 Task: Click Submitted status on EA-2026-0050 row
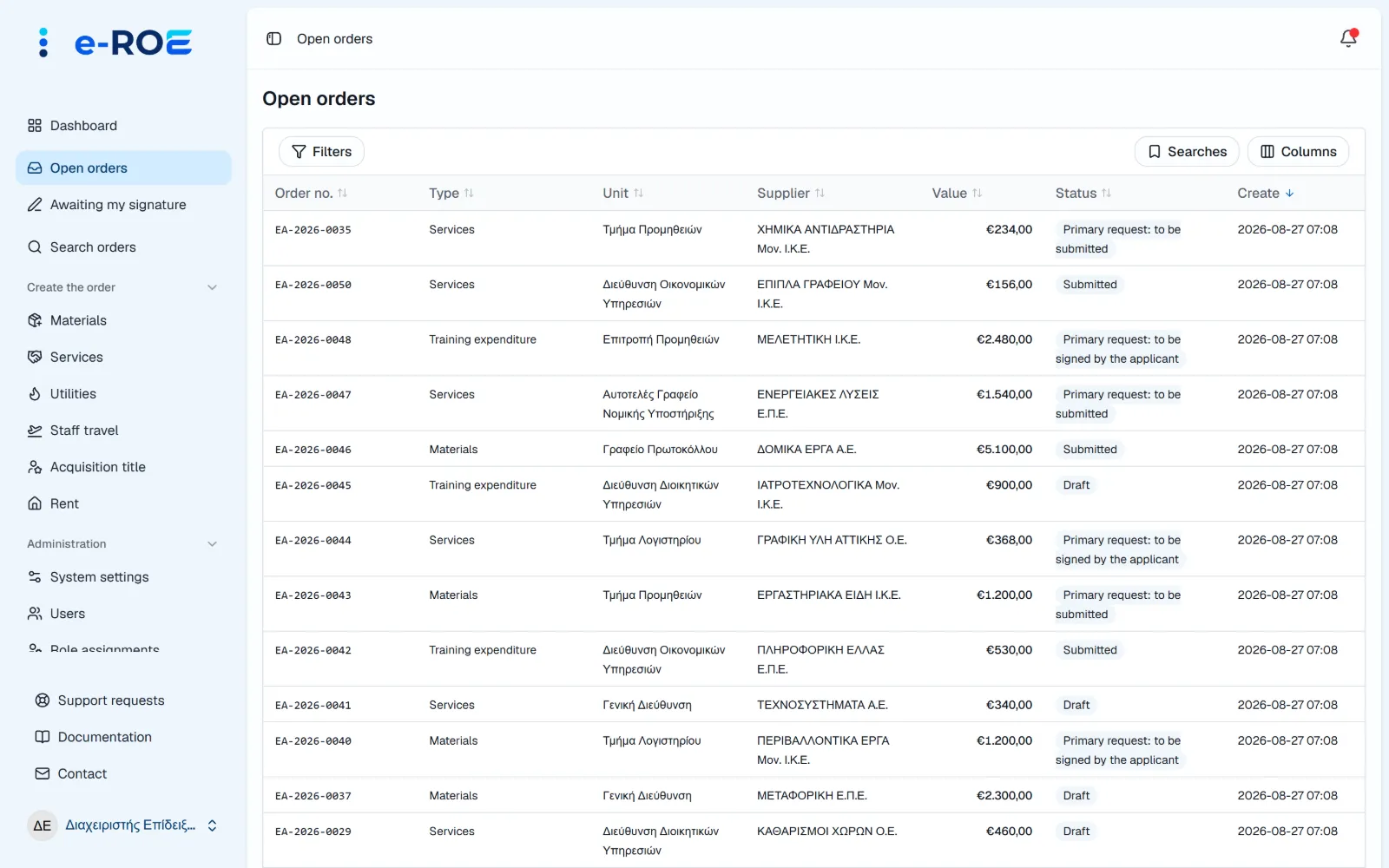(1089, 285)
